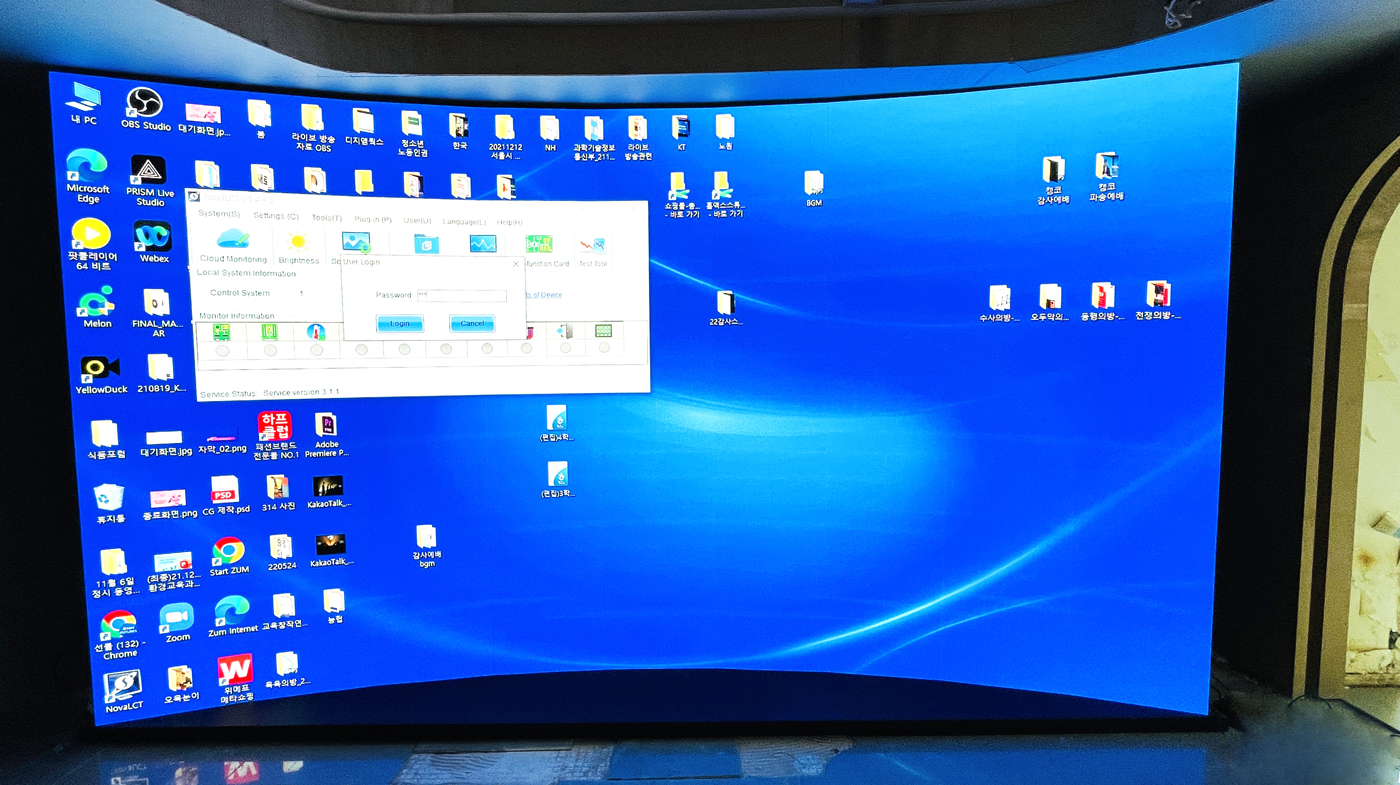1400x785 pixels.
Task: Launch the Zoom desktop shortcut
Action: click(x=177, y=618)
